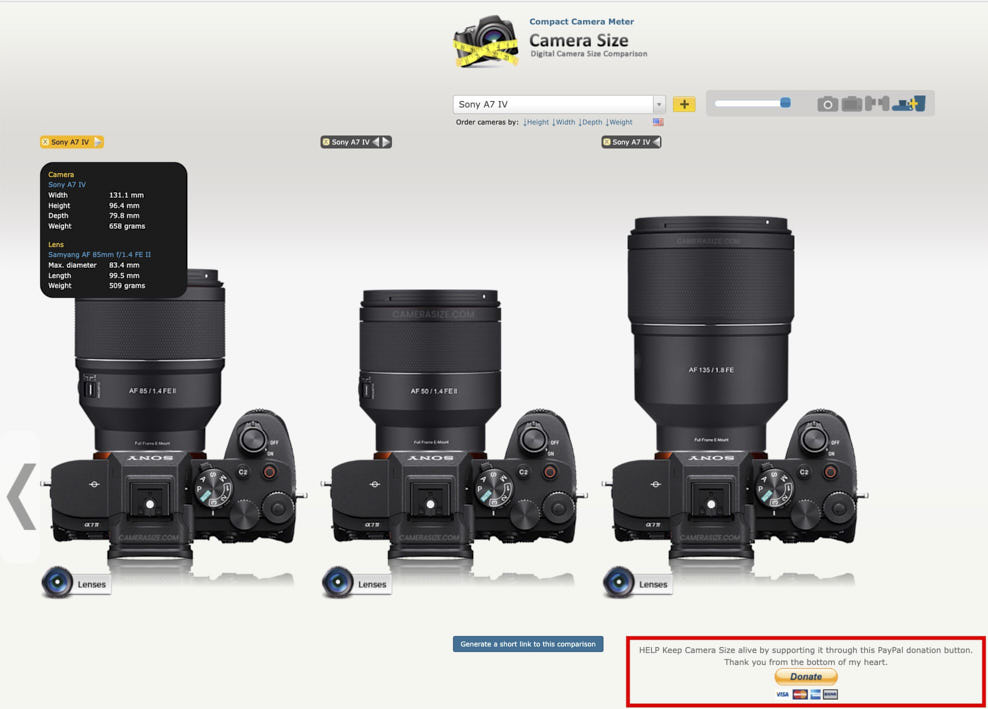Click the US flag icon
988x709 pixels.
658,122
